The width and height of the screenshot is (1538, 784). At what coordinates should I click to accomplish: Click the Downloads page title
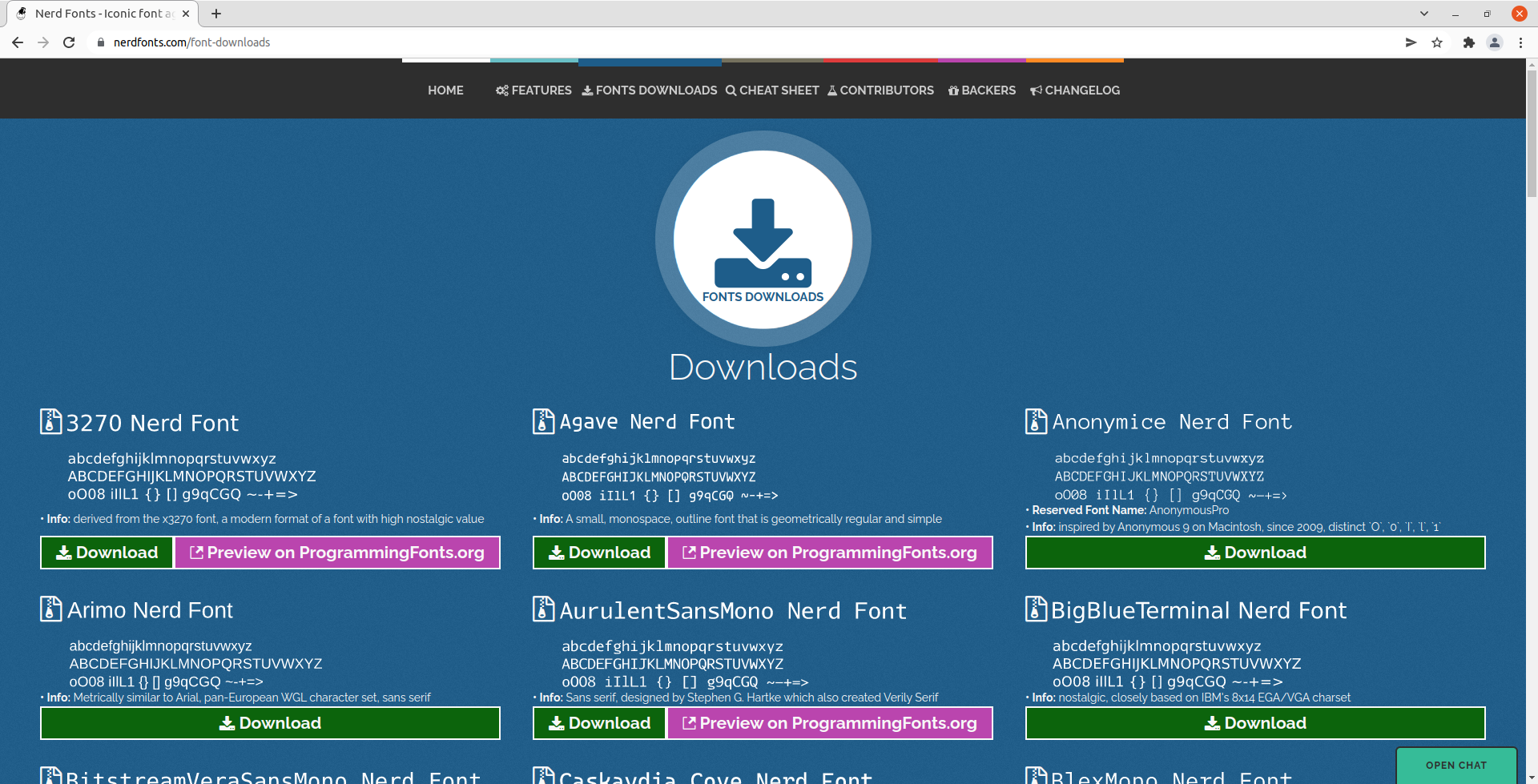(763, 367)
